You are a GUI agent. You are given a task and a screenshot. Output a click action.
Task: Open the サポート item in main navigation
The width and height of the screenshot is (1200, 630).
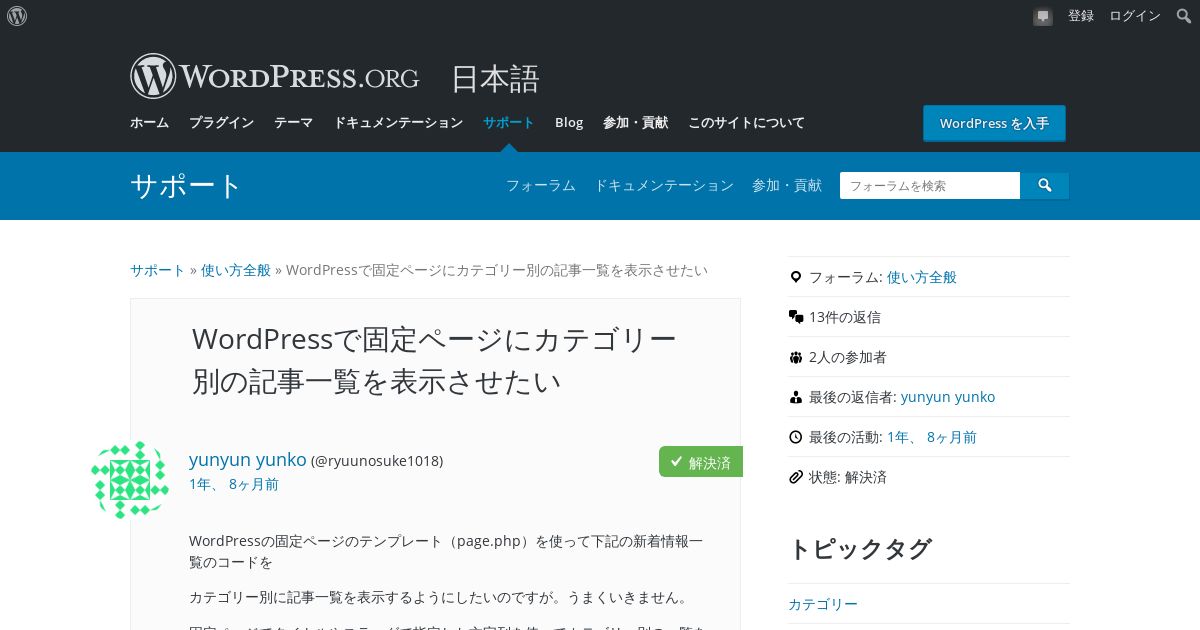(509, 123)
